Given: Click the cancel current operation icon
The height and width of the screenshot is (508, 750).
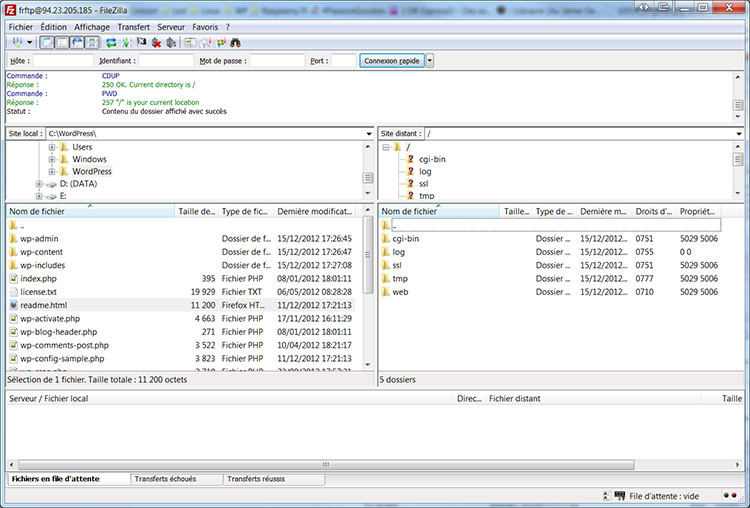Looking at the screenshot, I should click(x=141, y=42).
